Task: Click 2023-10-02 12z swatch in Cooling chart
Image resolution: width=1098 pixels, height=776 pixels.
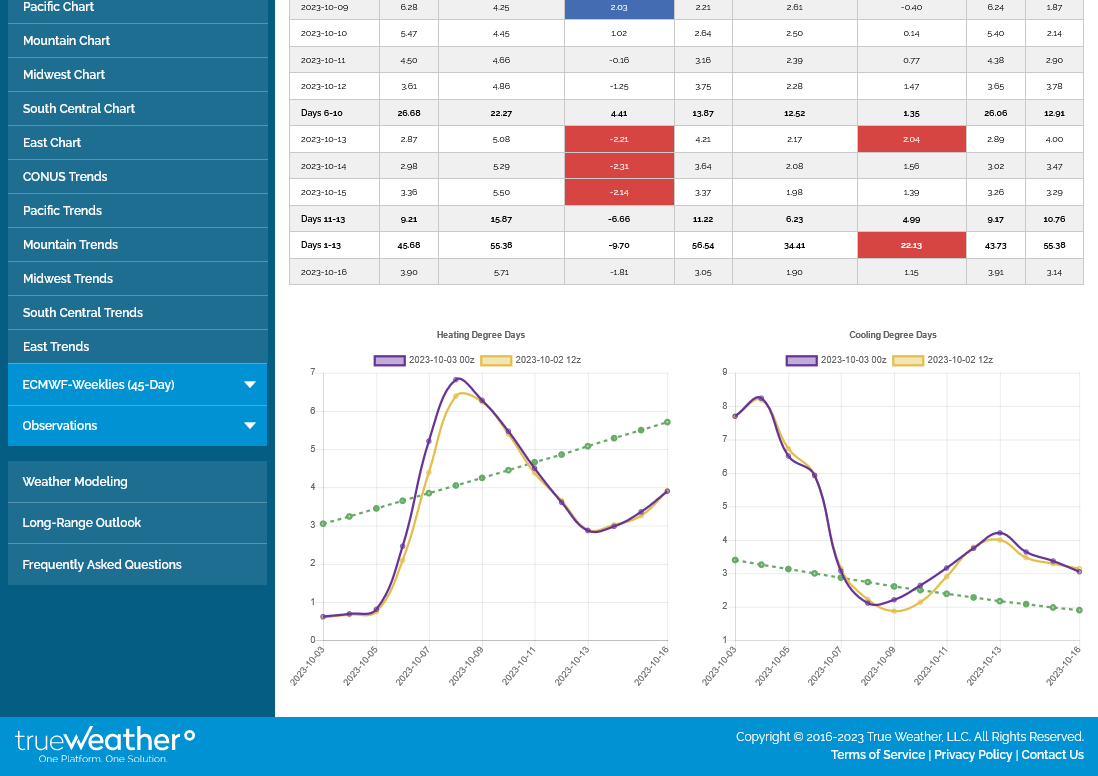Action: coord(908,360)
